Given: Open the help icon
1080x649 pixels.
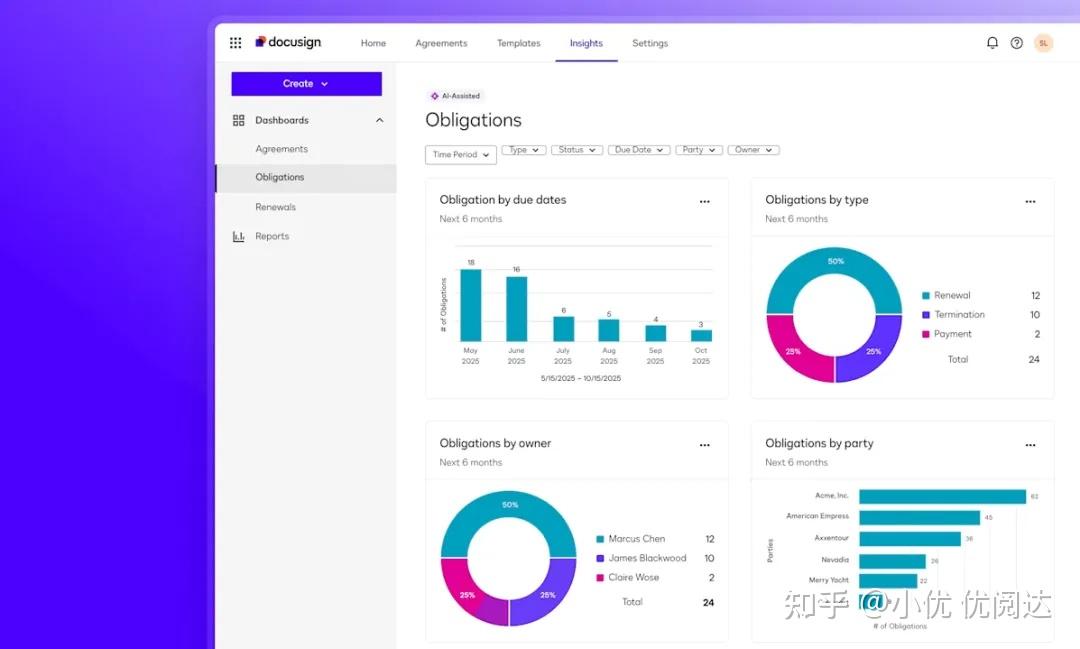Looking at the screenshot, I should 1016,42.
